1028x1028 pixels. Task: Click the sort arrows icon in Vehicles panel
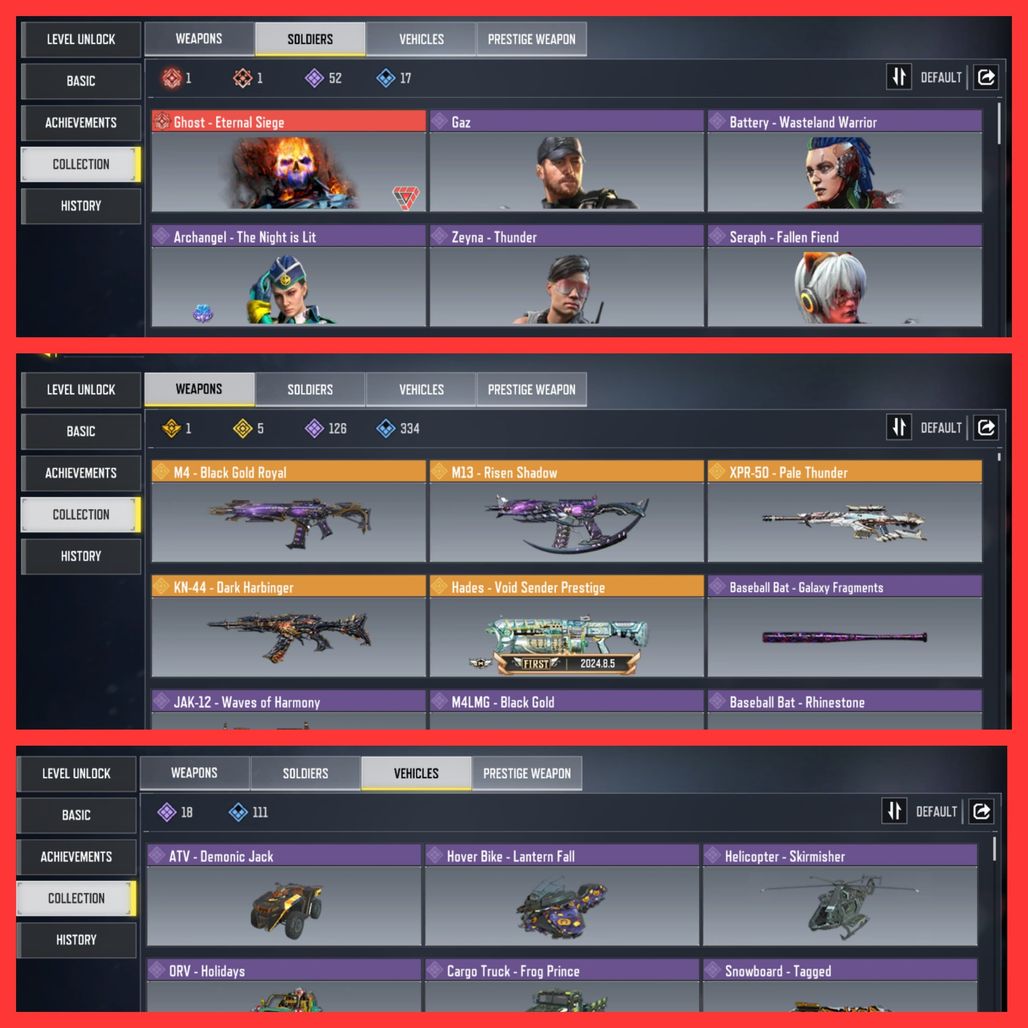click(894, 812)
